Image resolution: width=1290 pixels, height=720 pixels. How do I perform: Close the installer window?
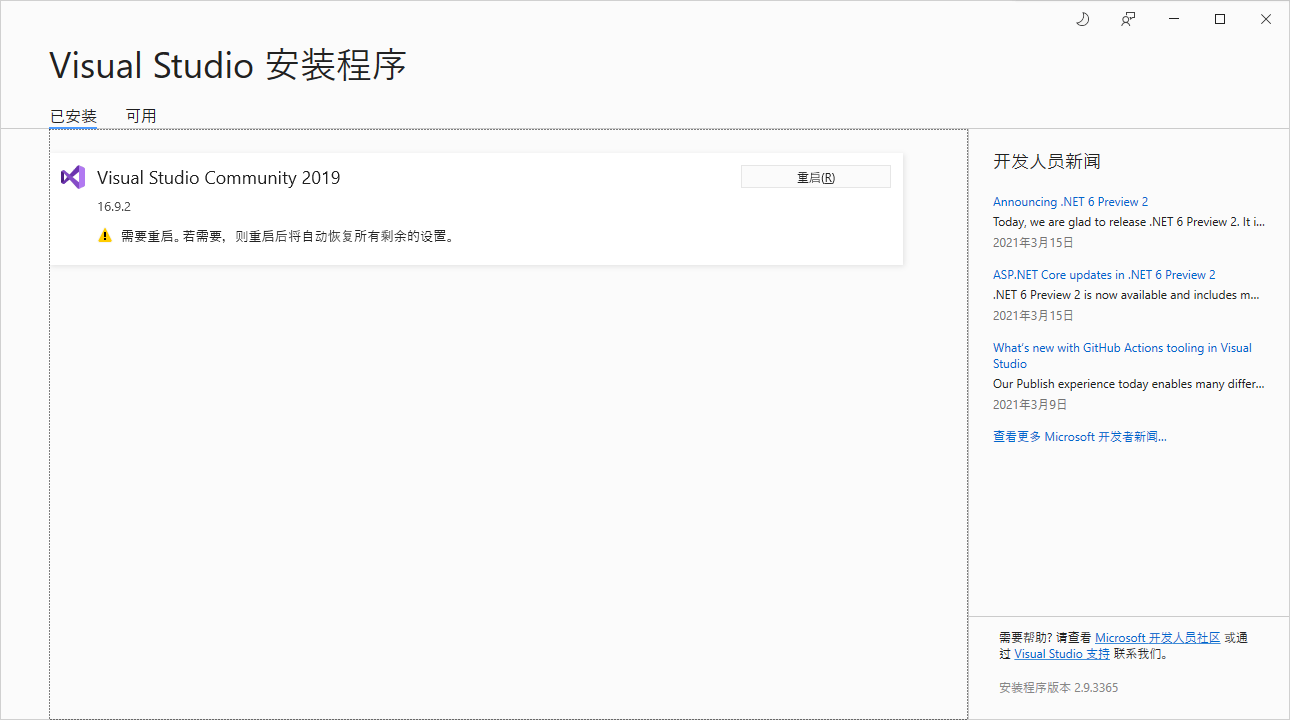click(x=1266, y=19)
